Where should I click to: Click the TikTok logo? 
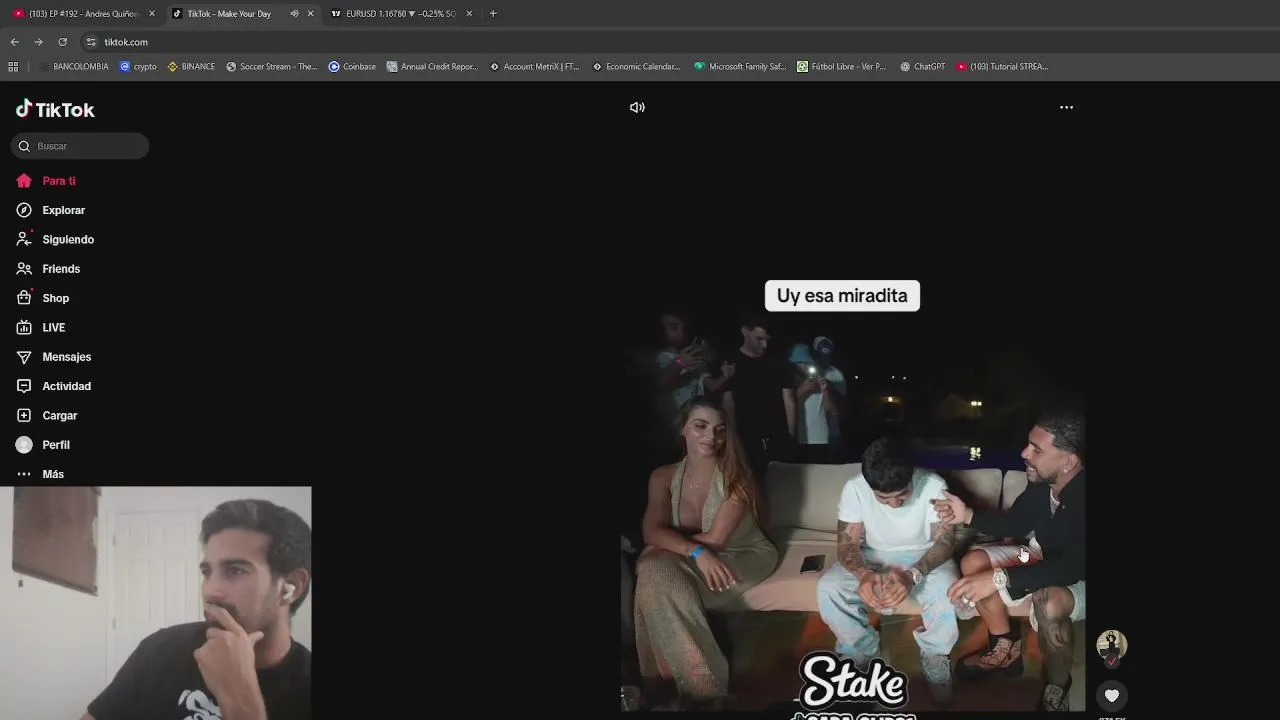pos(55,109)
